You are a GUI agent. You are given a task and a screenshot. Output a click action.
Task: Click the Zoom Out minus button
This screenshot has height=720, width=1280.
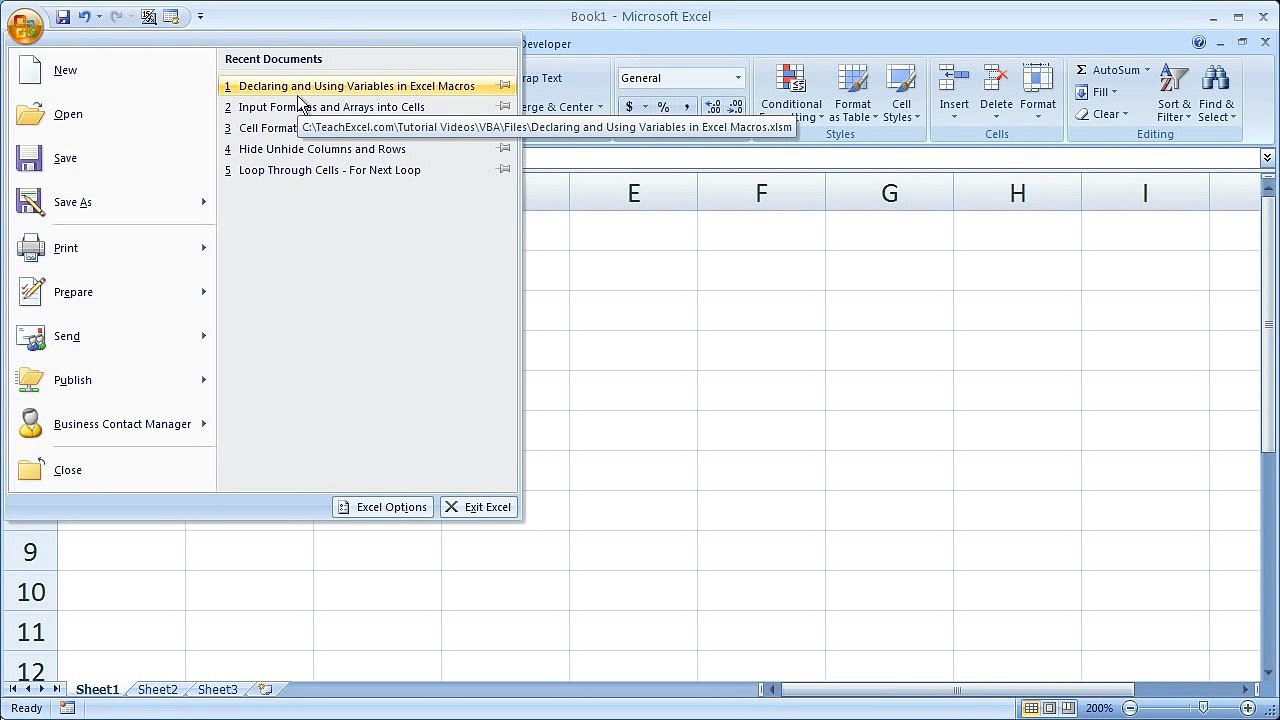pos(1130,708)
